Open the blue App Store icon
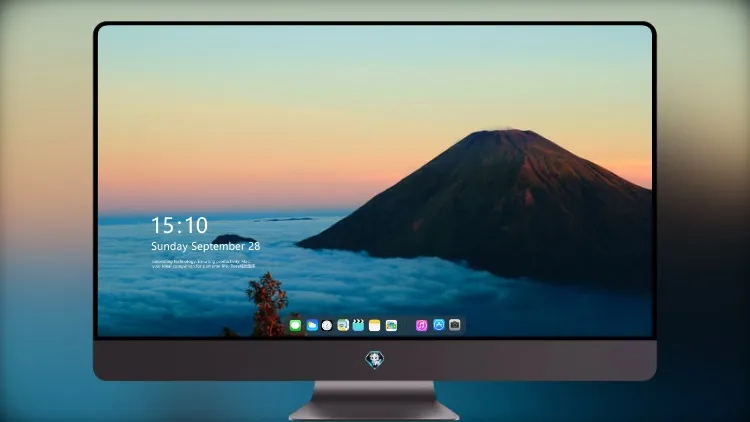 [439, 325]
